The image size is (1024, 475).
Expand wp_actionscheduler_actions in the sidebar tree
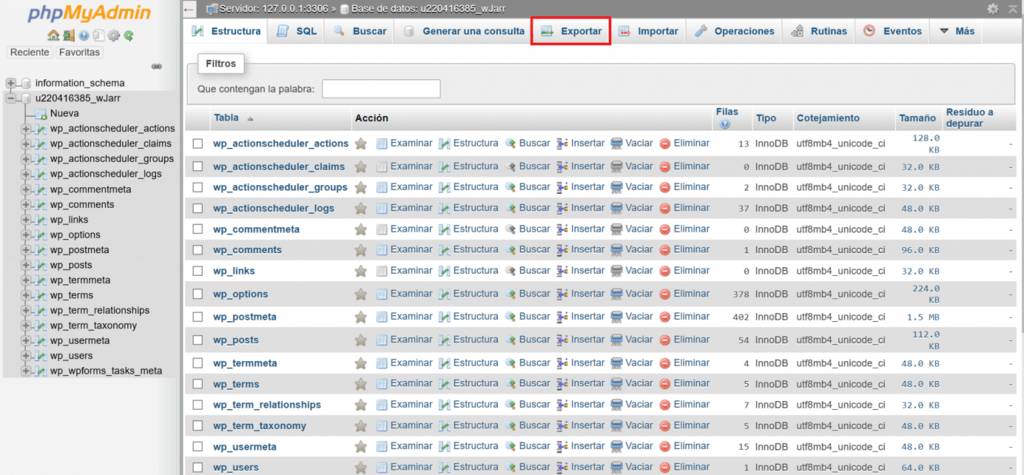coord(26,129)
